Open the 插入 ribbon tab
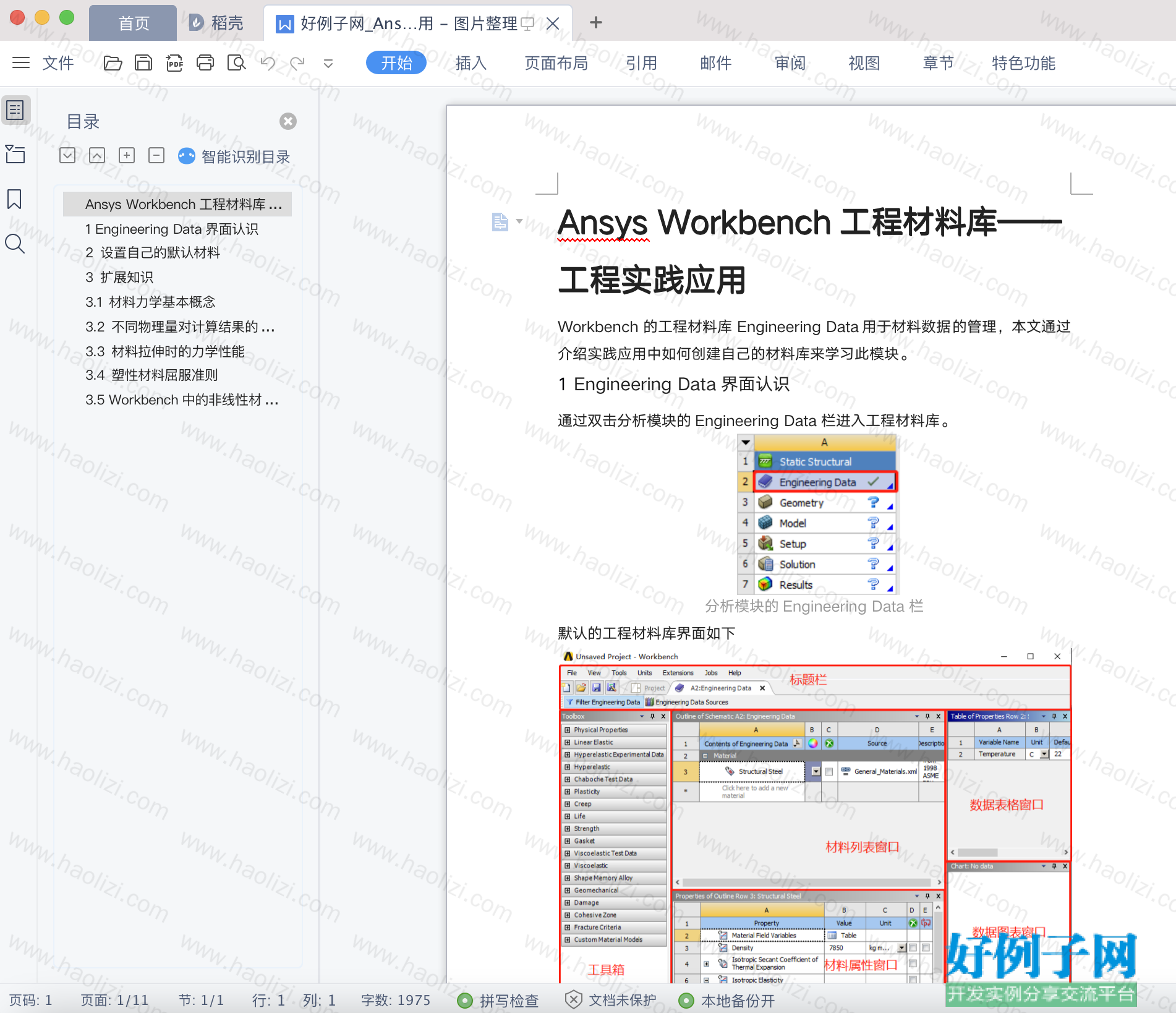 471,62
